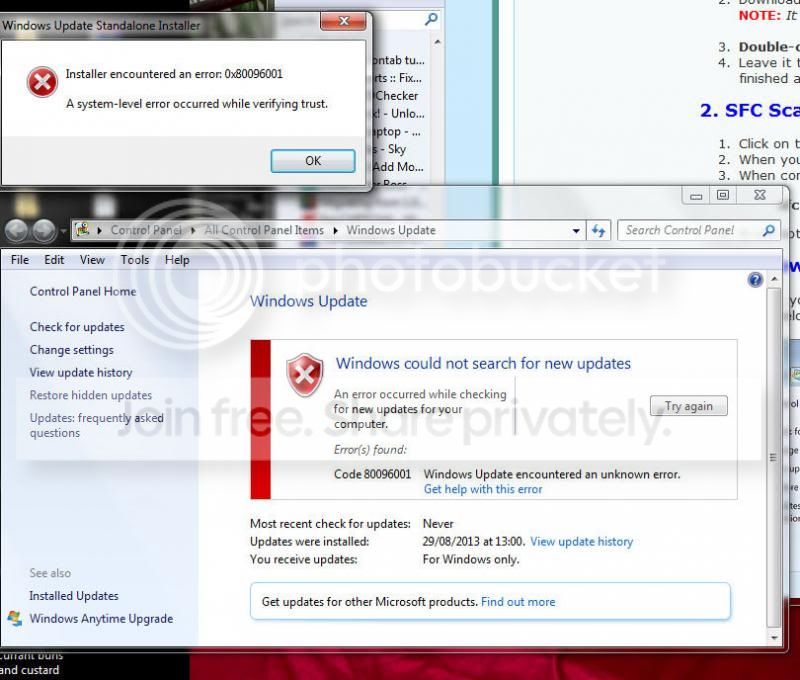The height and width of the screenshot is (680, 800).
Task: Click the Try again button
Action: coord(689,406)
